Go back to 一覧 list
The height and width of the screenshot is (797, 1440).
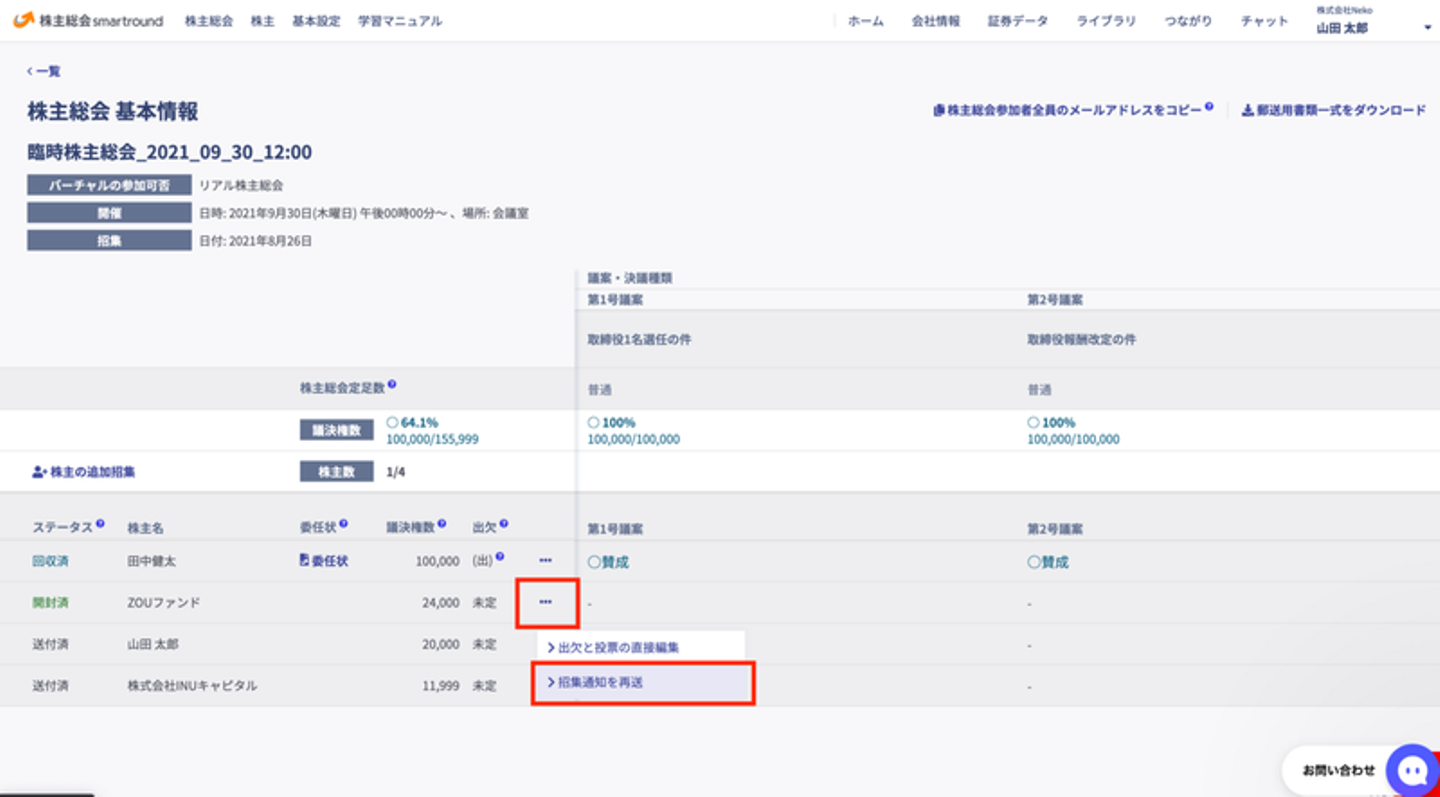click(x=44, y=71)
